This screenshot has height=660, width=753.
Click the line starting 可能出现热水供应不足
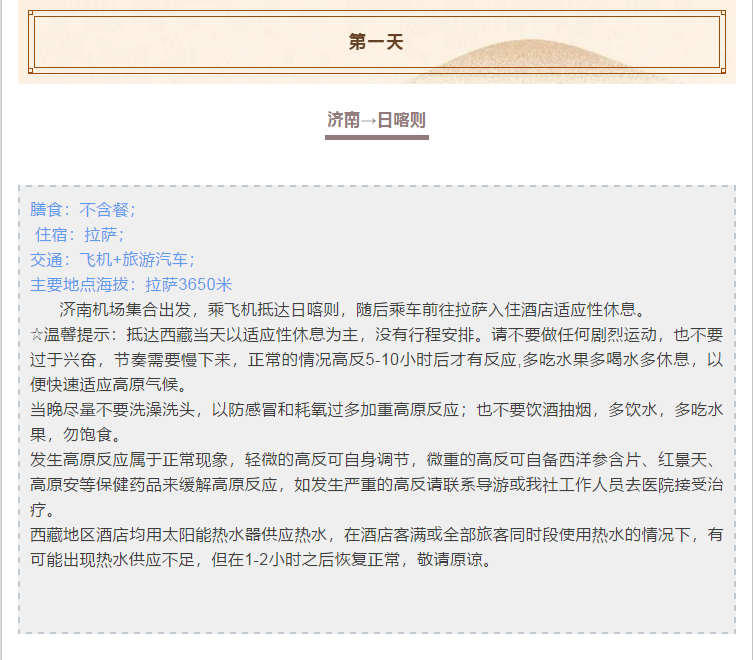point(262,560)
